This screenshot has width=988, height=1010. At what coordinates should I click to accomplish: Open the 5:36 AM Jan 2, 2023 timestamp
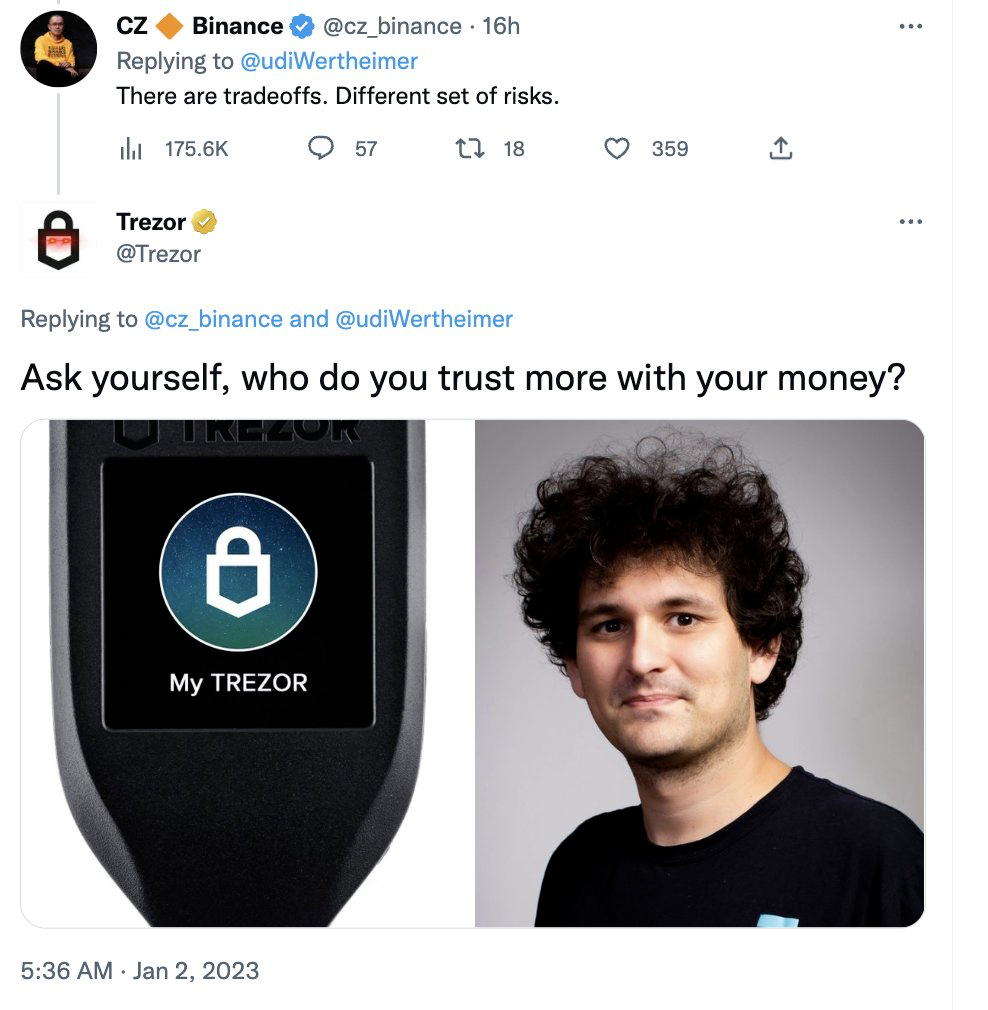140,970
